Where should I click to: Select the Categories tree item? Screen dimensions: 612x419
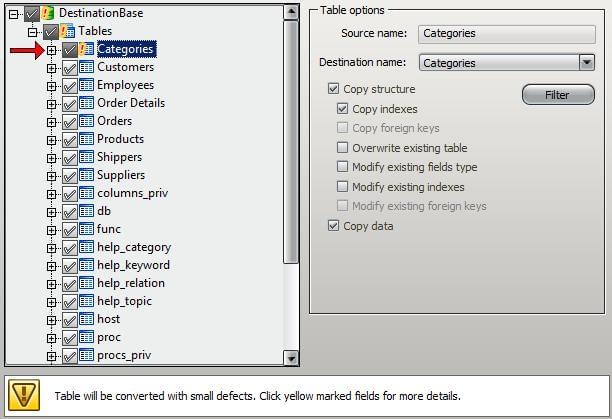(x=127, y=49)
